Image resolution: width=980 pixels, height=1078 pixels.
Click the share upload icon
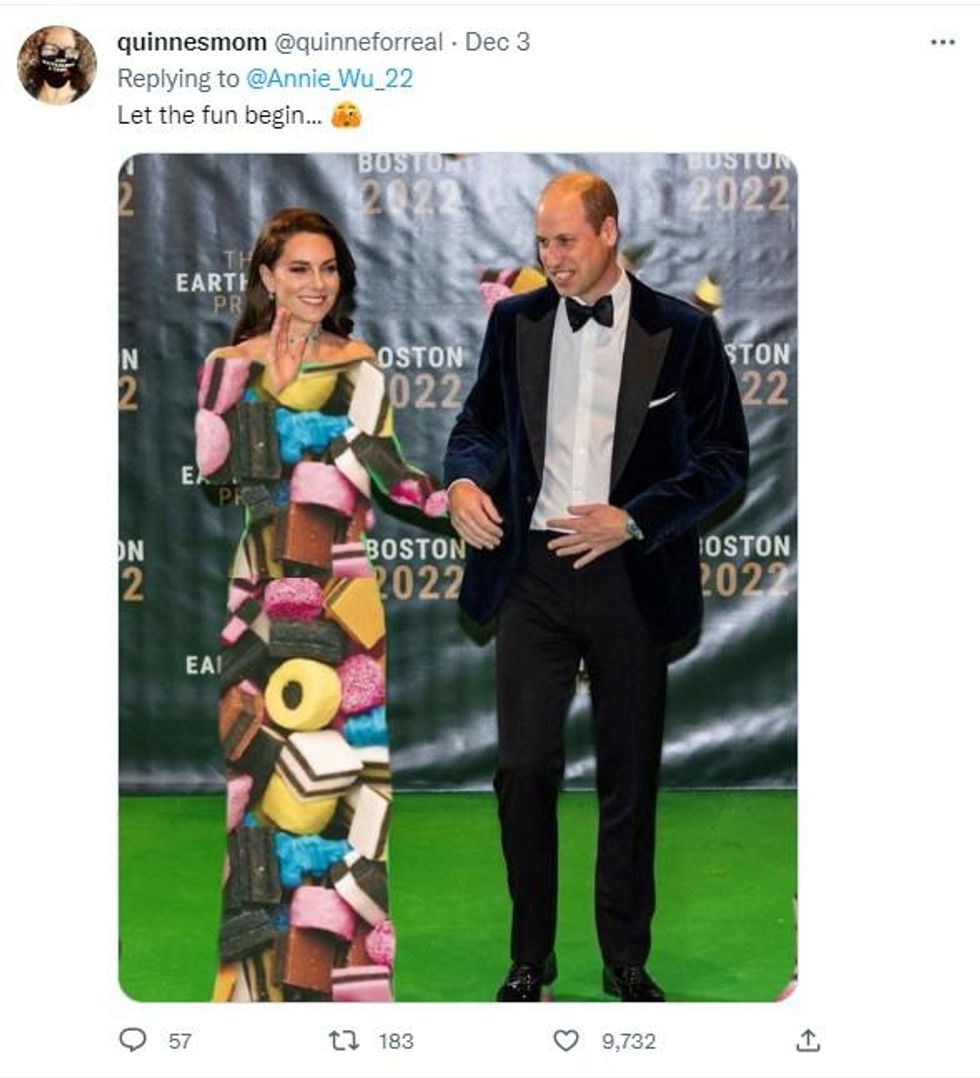click(809, 1040)
